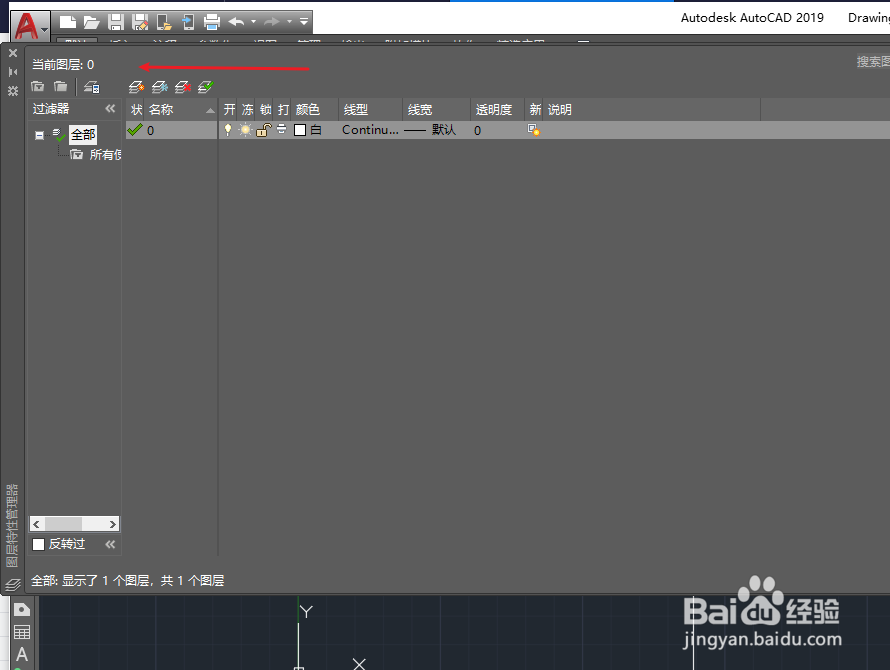This screenshot has height=670, width=890.
Task: Click the 线型 column header
Action: click(371, 110)
